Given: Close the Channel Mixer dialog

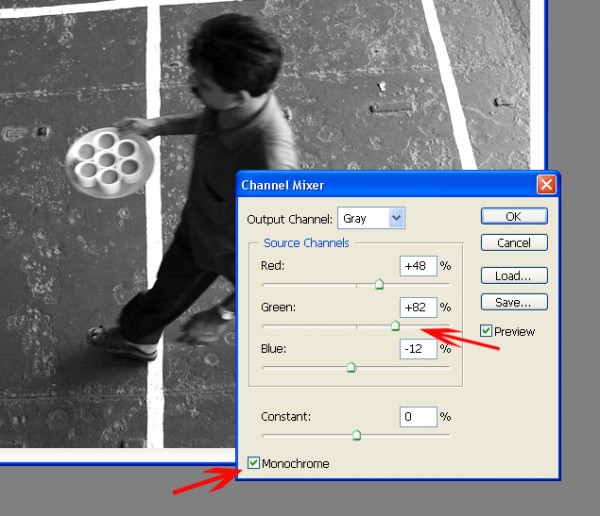Looking at the screenshot, I should (x=546, y=185).
